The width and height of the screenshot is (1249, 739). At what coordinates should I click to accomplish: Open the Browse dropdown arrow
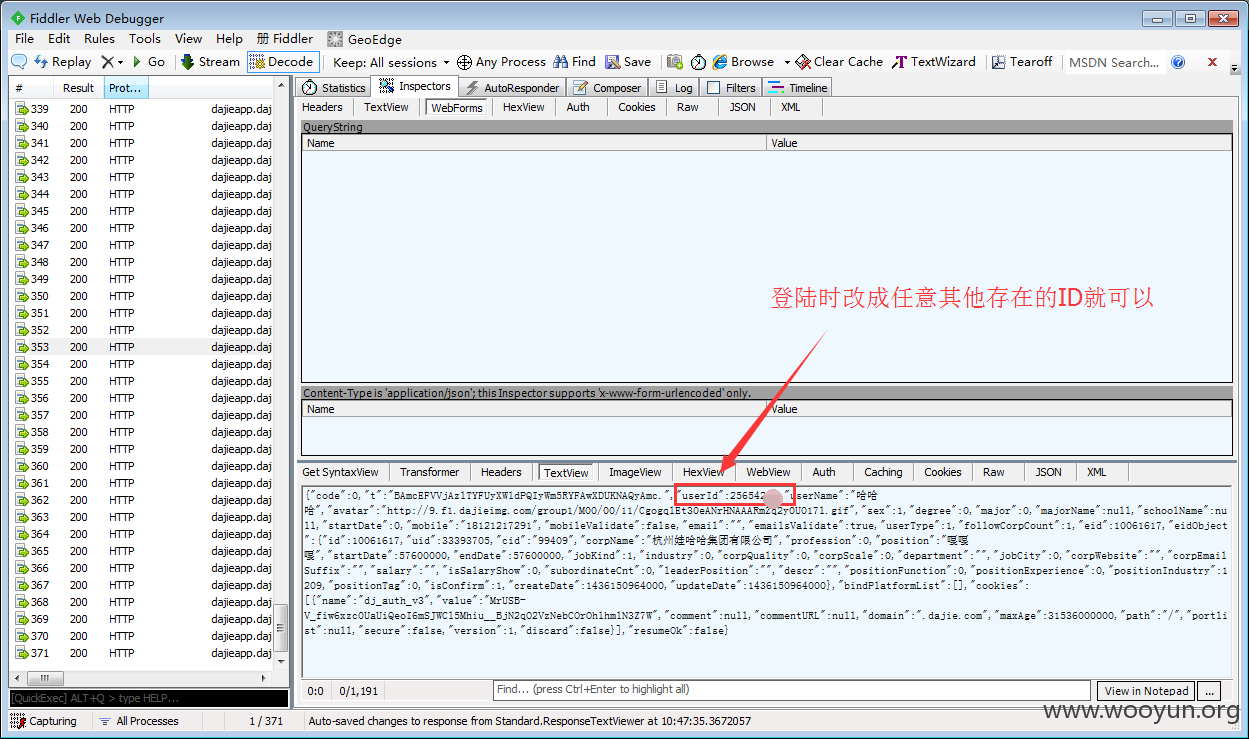(787, 62)
